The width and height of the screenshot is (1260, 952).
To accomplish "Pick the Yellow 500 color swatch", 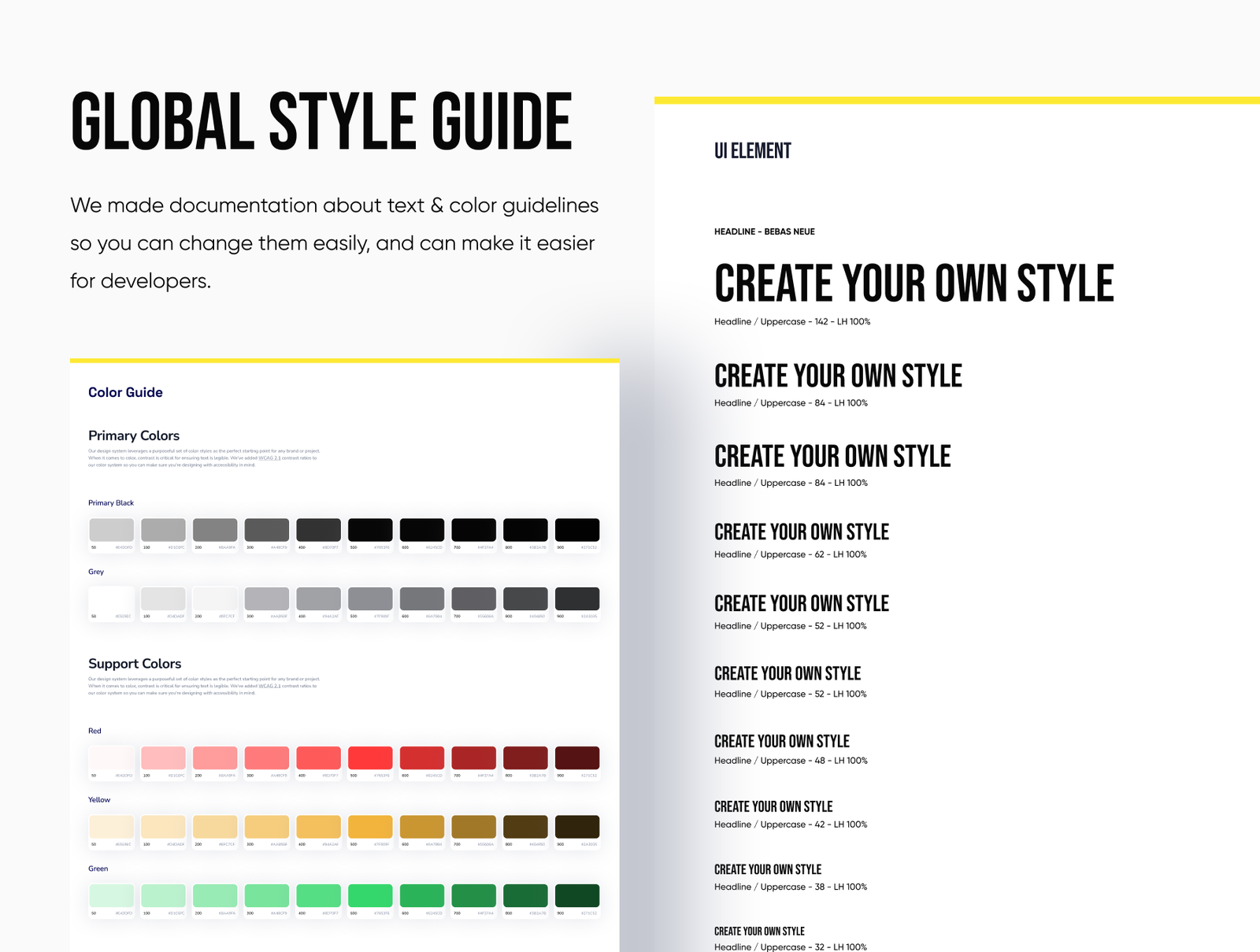I will 370,827.
